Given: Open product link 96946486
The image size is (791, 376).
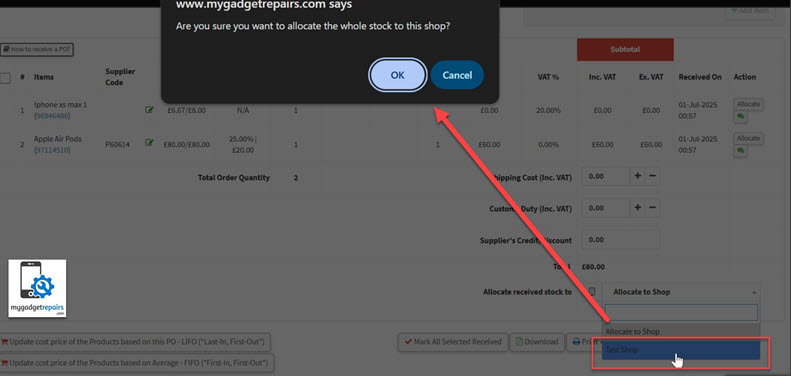Looking at the screenshot, I should 52,116.
